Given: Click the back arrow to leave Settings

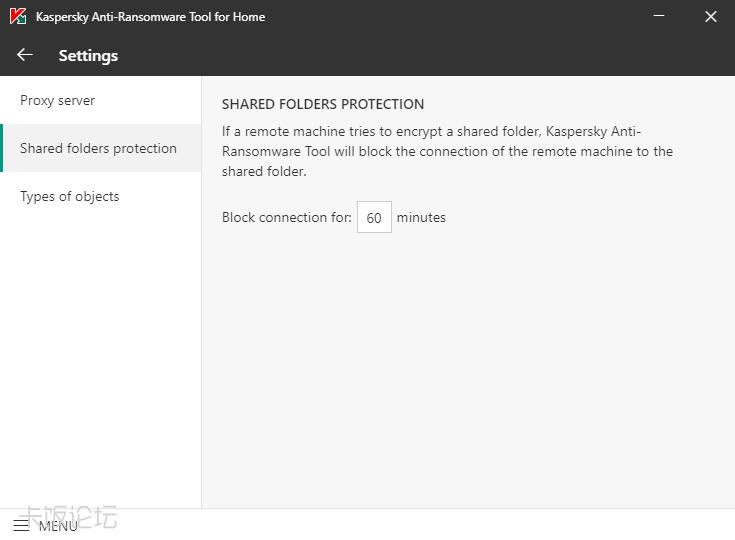Looking at the screenshot, I should pos(25,55).
